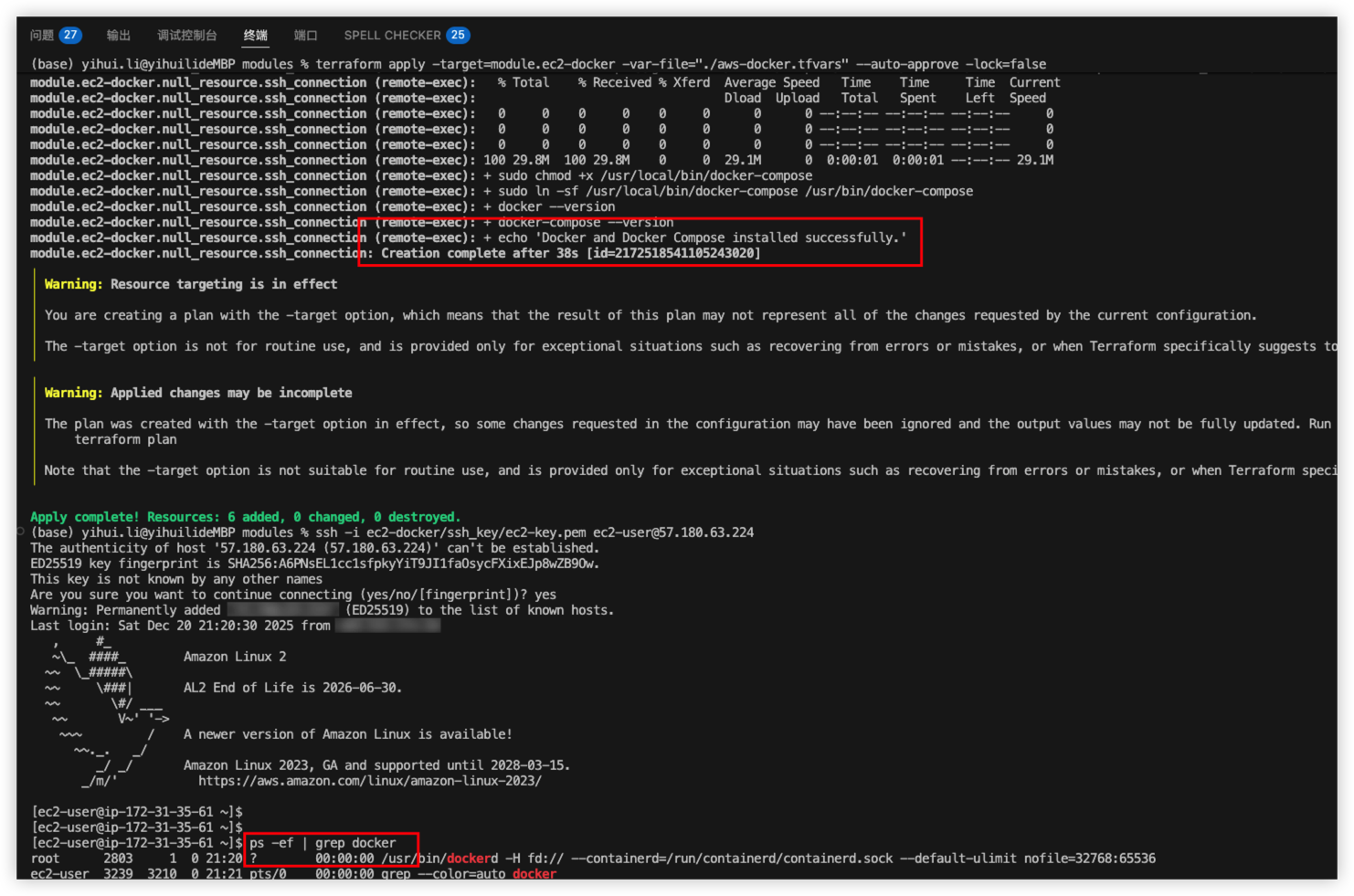Open the Amazon Linux 2023 URL
Image resolution: width=1354 pixels, height=896 pixels.
click(370, 781)
